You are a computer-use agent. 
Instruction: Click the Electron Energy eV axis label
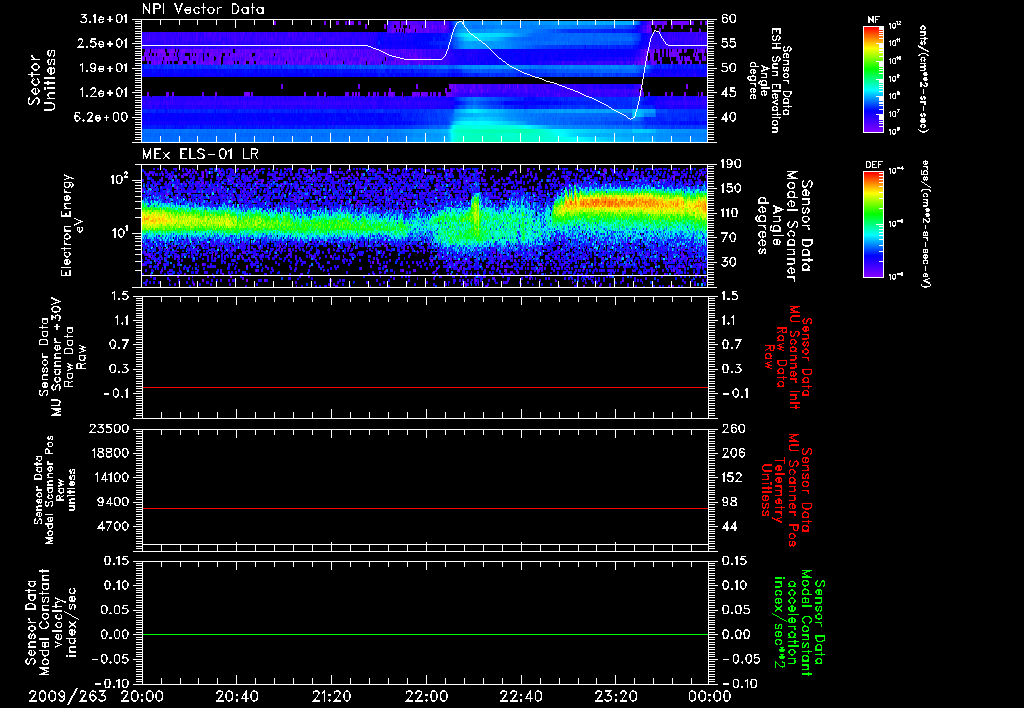tap(72, 224)
